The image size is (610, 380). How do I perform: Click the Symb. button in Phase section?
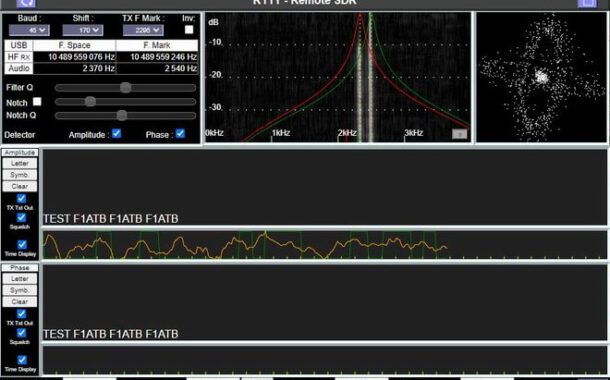pos(20,290)
